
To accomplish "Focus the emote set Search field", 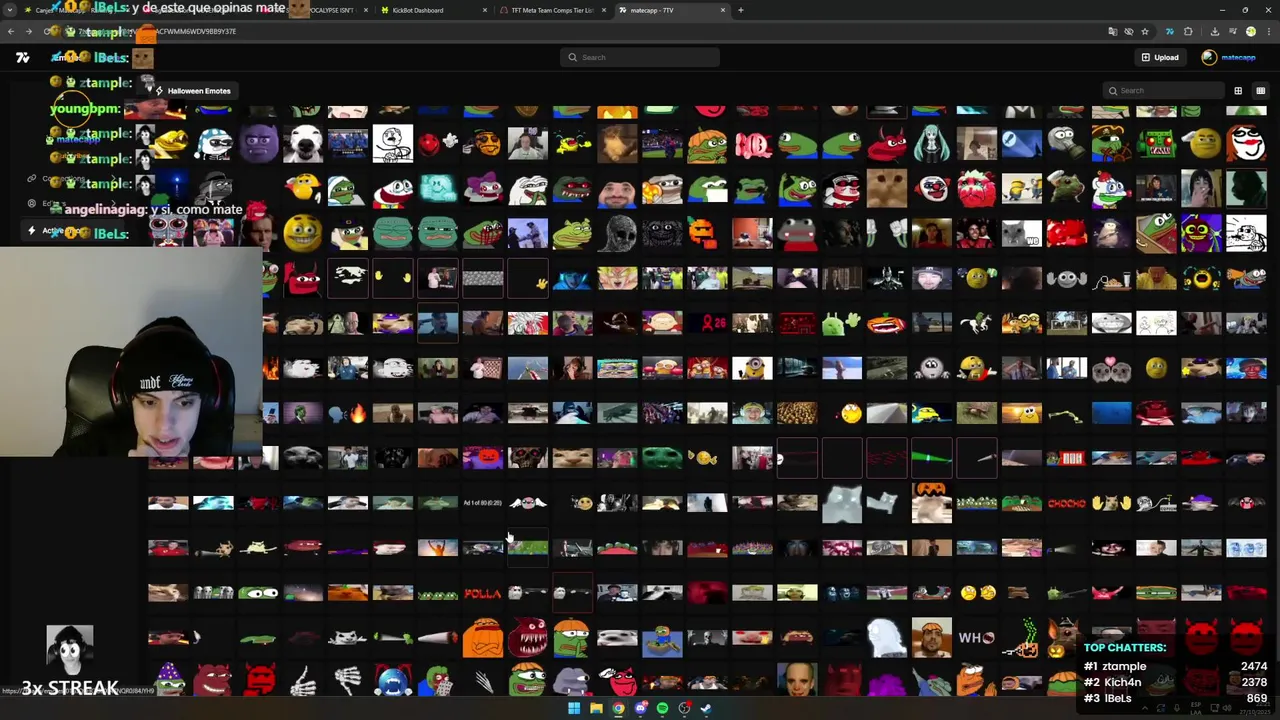I will click(1164, 91).
